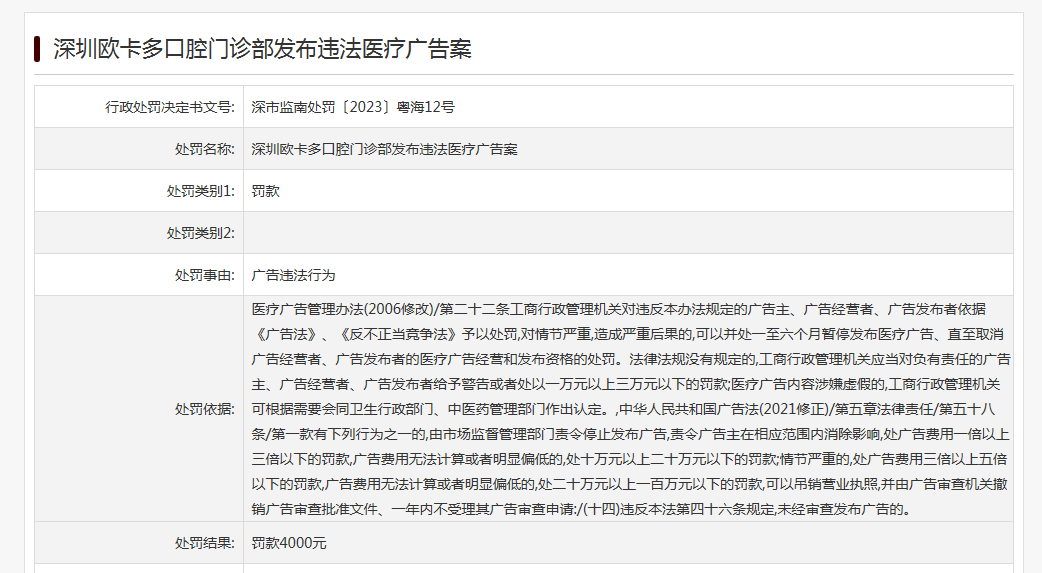Click the dark red bar beside the title

37,49
